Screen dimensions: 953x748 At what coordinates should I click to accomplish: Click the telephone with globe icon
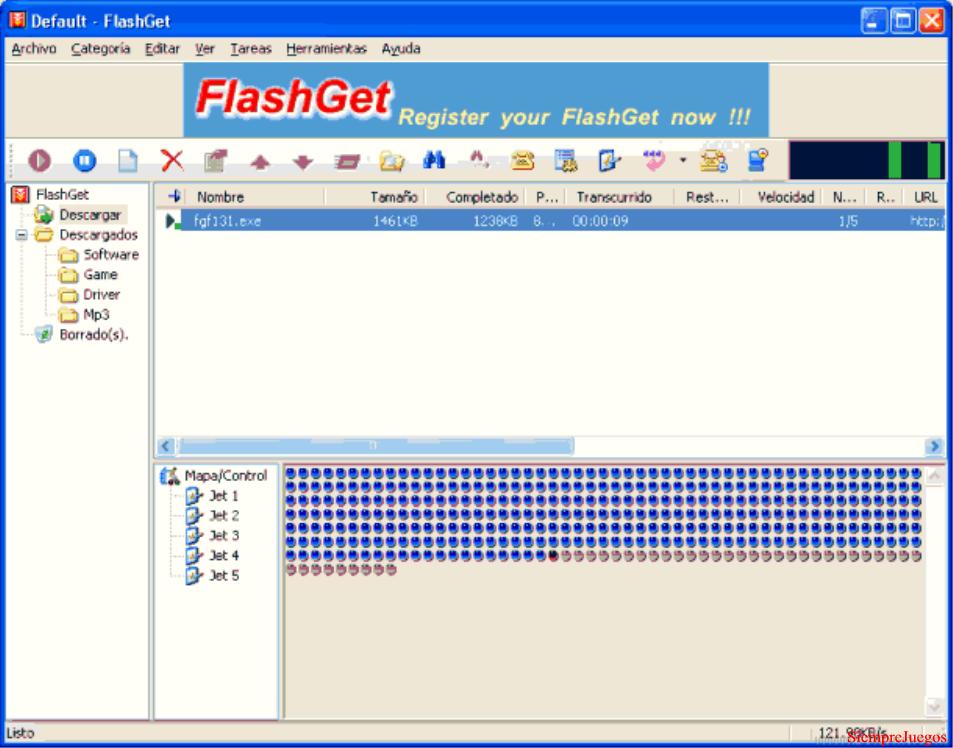[x=713, y=161]
